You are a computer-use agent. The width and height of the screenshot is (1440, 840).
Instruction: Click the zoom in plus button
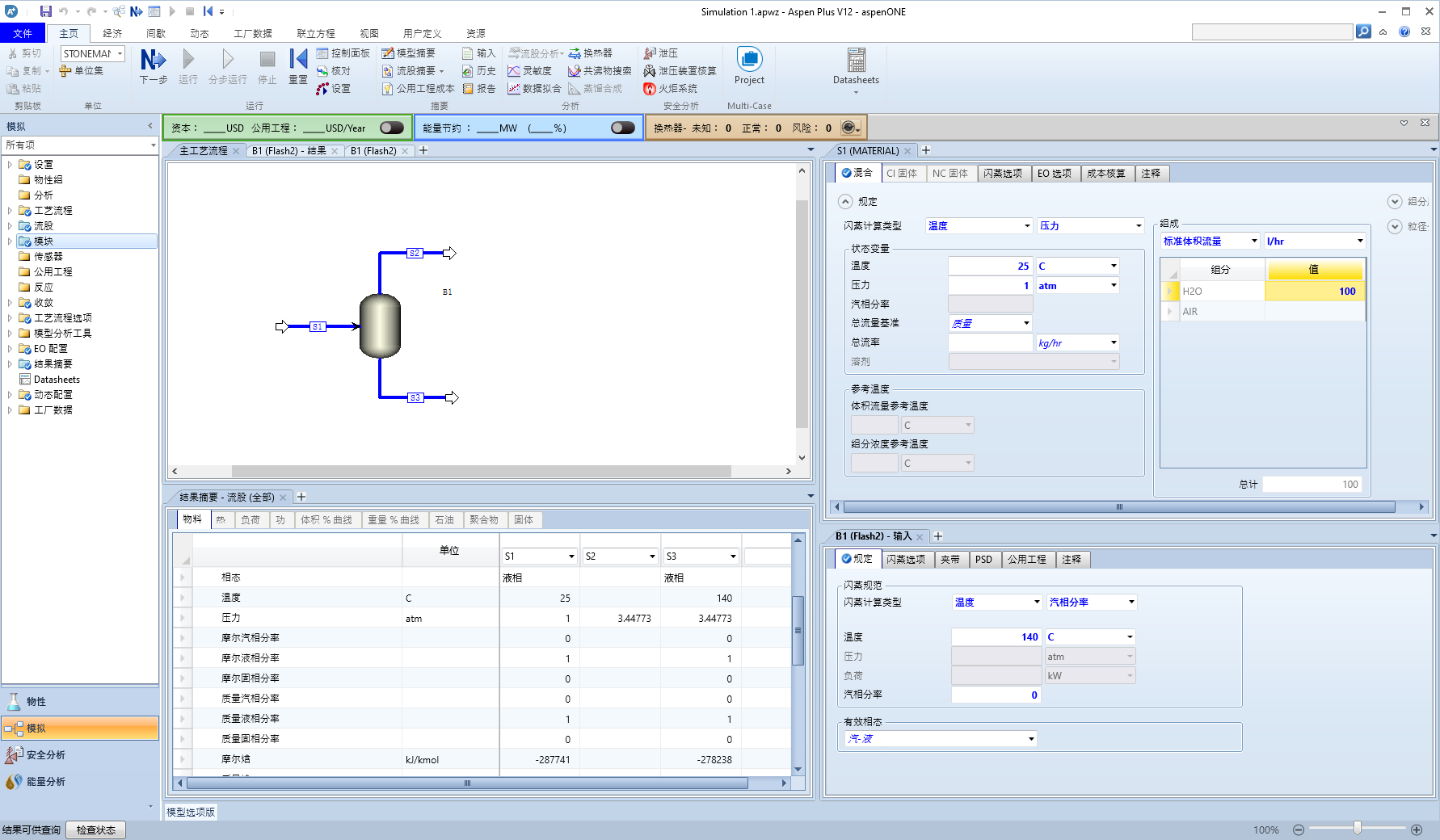1417,829
